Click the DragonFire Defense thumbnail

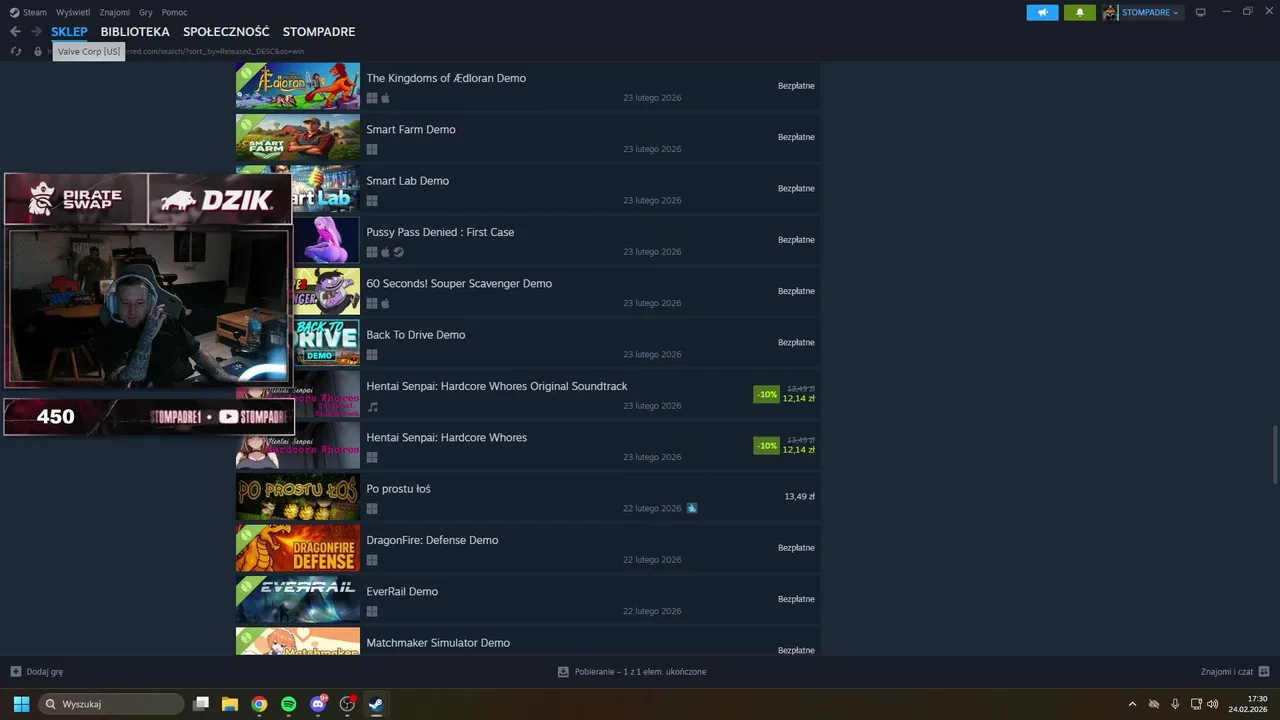[298, 548]
